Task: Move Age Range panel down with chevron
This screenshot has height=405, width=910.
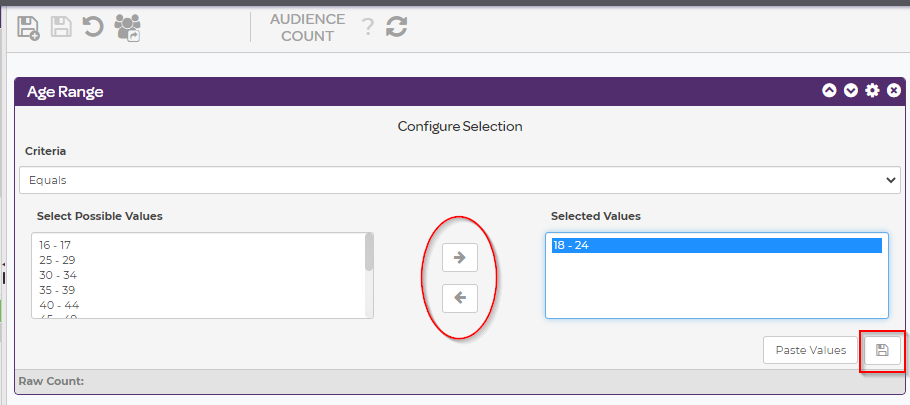Action: coord(851,91)
